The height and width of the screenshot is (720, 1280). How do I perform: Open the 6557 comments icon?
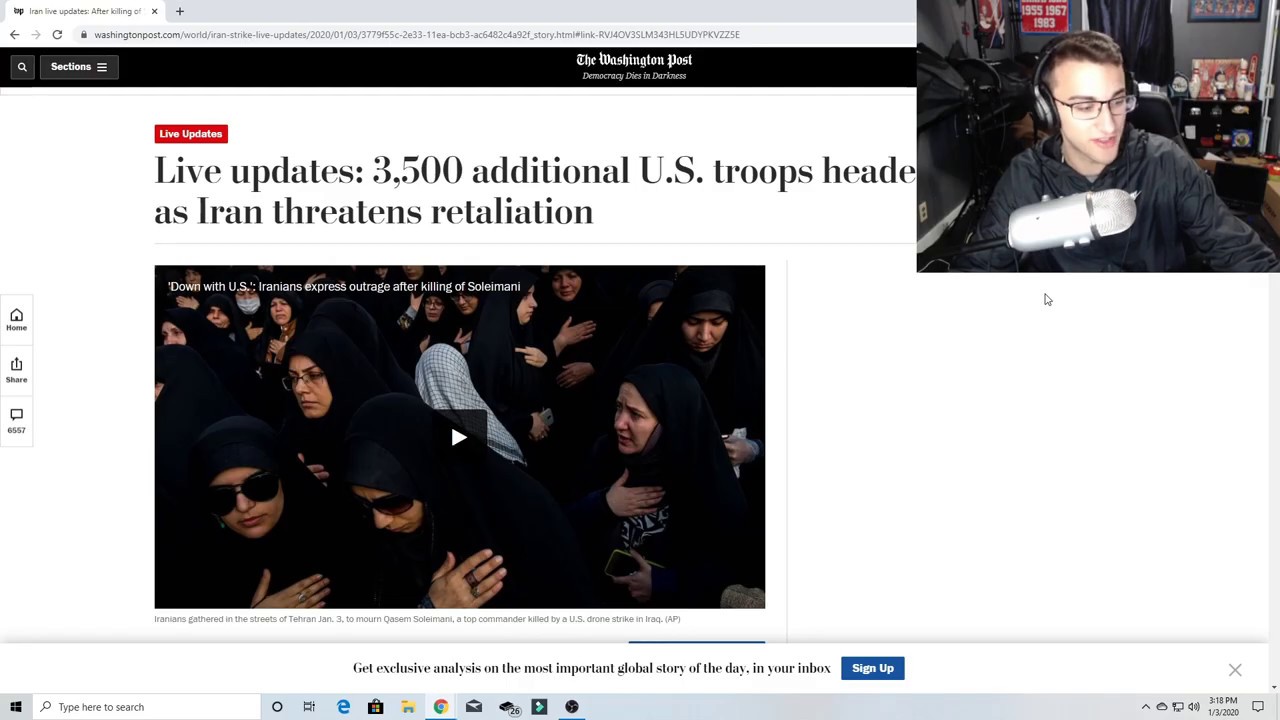pyautogui.click(x=16, y=420)
